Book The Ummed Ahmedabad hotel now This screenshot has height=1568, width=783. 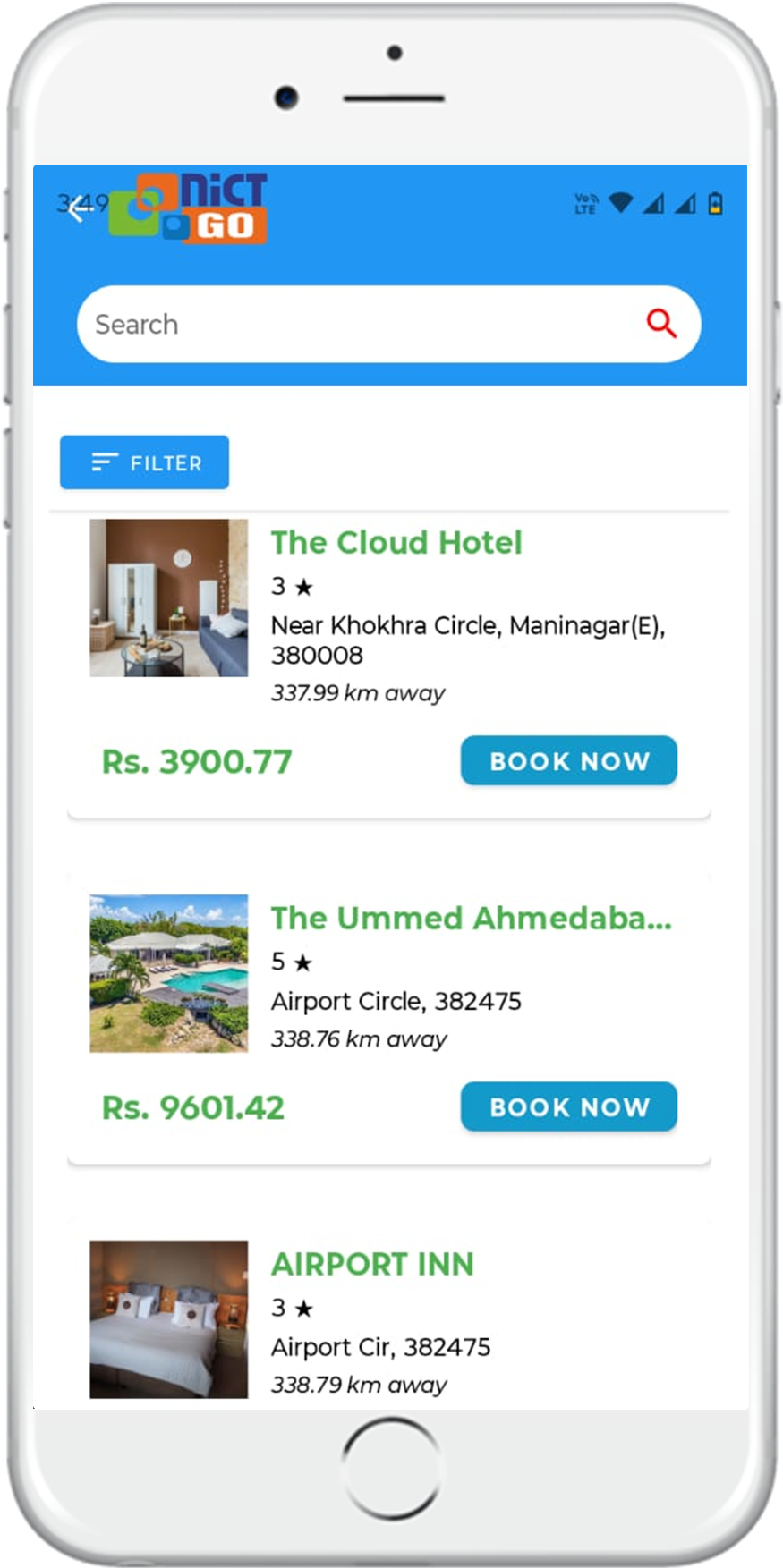(568, 1106)
